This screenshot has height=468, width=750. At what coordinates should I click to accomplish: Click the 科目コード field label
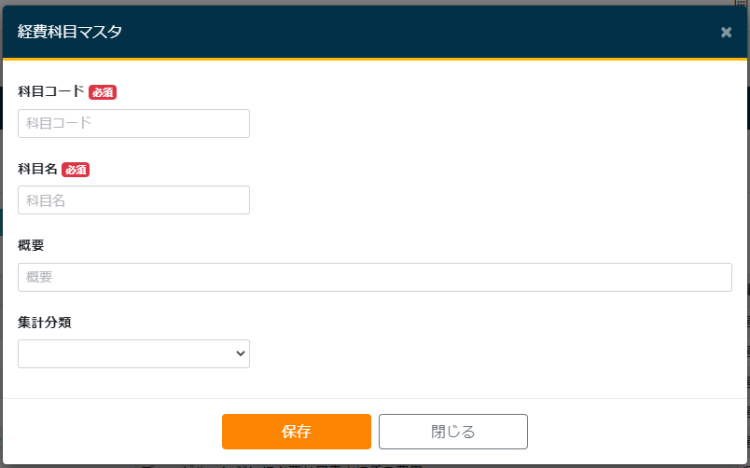(x=51, y=92)
